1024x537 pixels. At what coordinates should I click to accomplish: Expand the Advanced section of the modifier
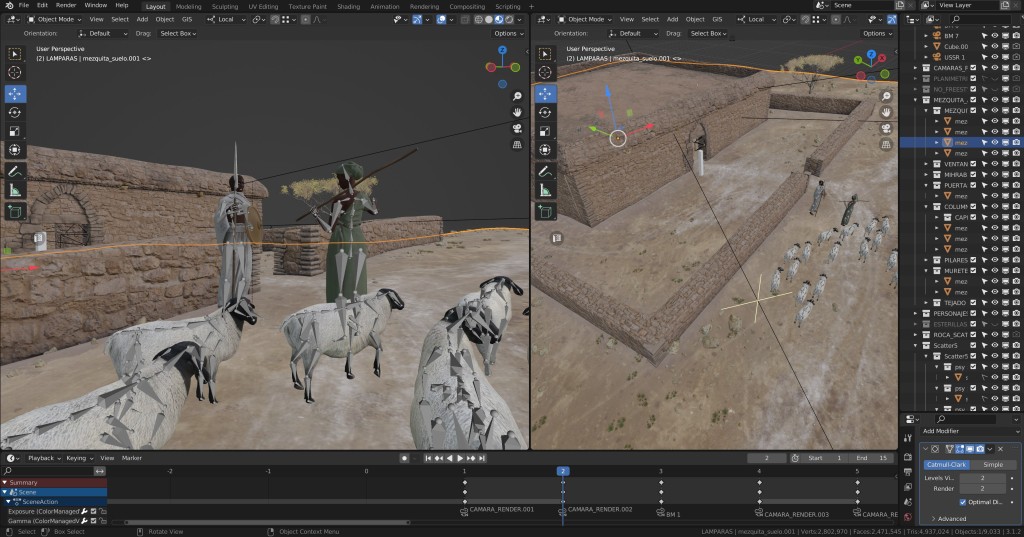[952, 519]
